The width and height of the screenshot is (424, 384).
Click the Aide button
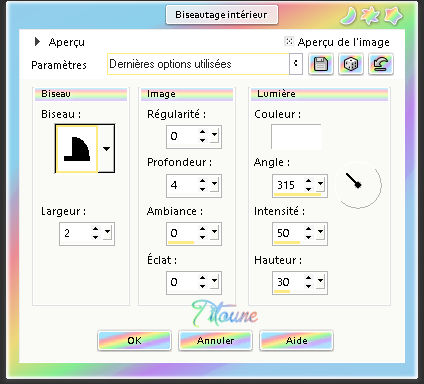(x=297, y=340)
